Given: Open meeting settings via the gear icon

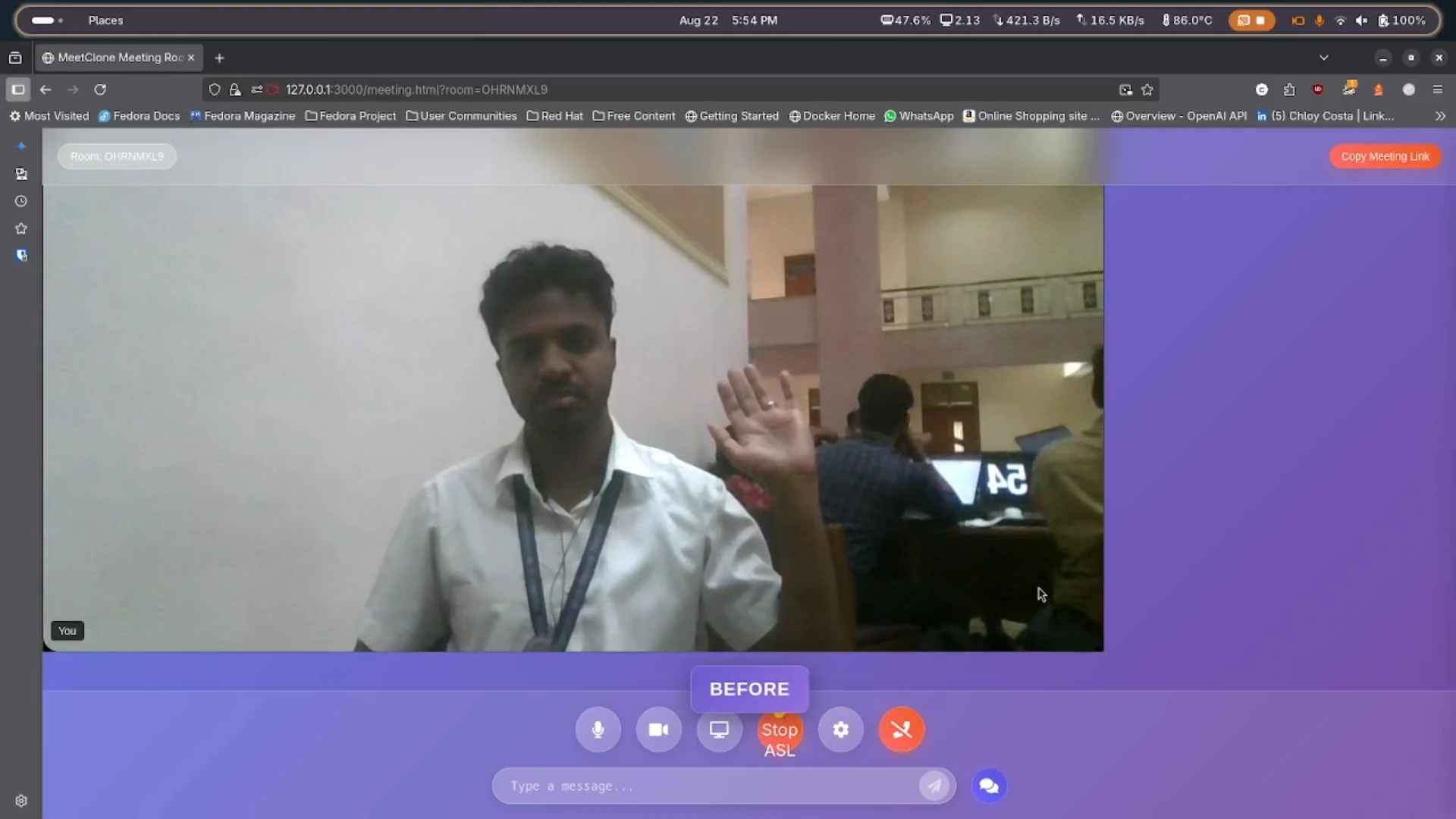Looking at the screenshot, I should click(x=840, y=730).
